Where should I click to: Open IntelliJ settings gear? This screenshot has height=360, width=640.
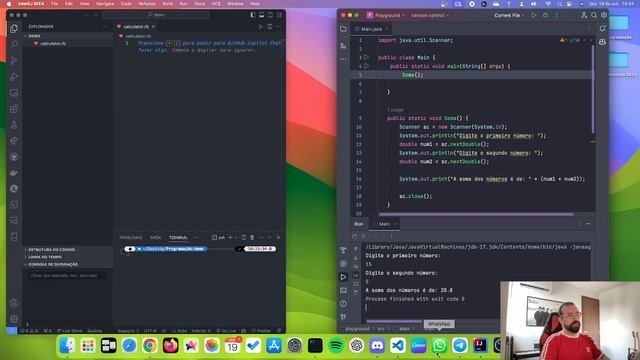tap(604, 15)
